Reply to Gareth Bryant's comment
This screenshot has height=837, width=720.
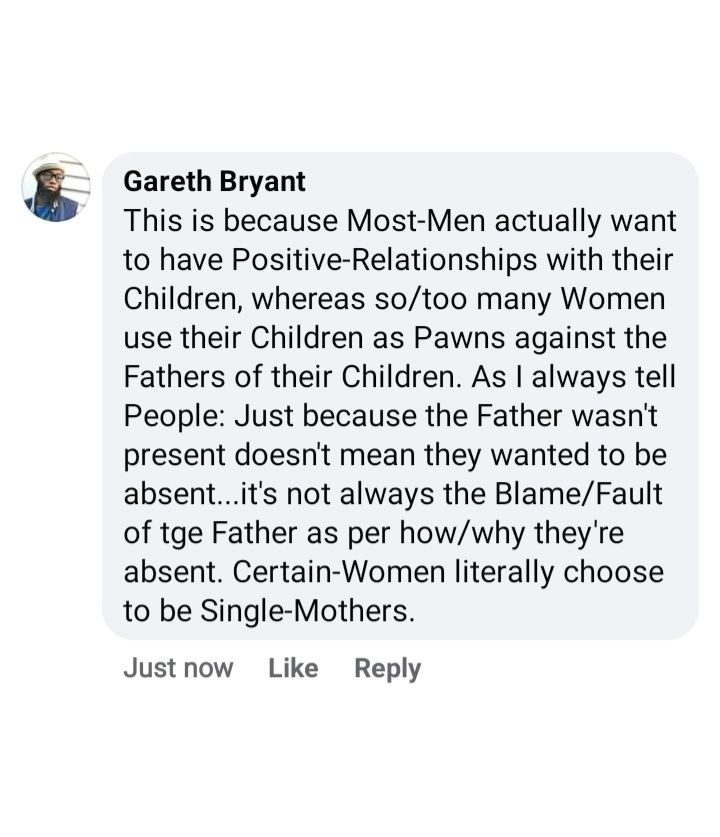[387, 668]
